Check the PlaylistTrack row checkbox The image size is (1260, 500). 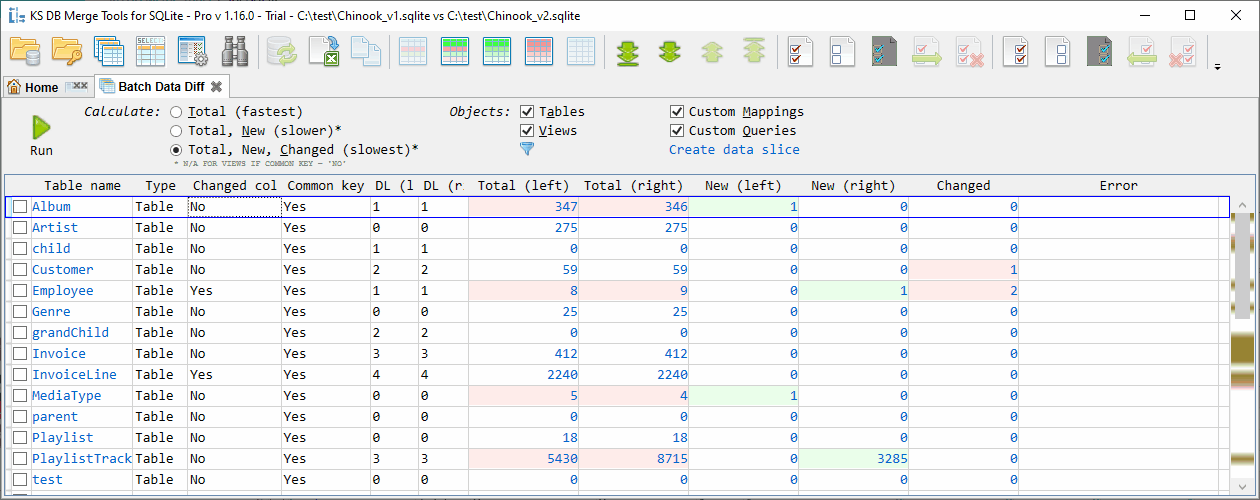point(20,459)
